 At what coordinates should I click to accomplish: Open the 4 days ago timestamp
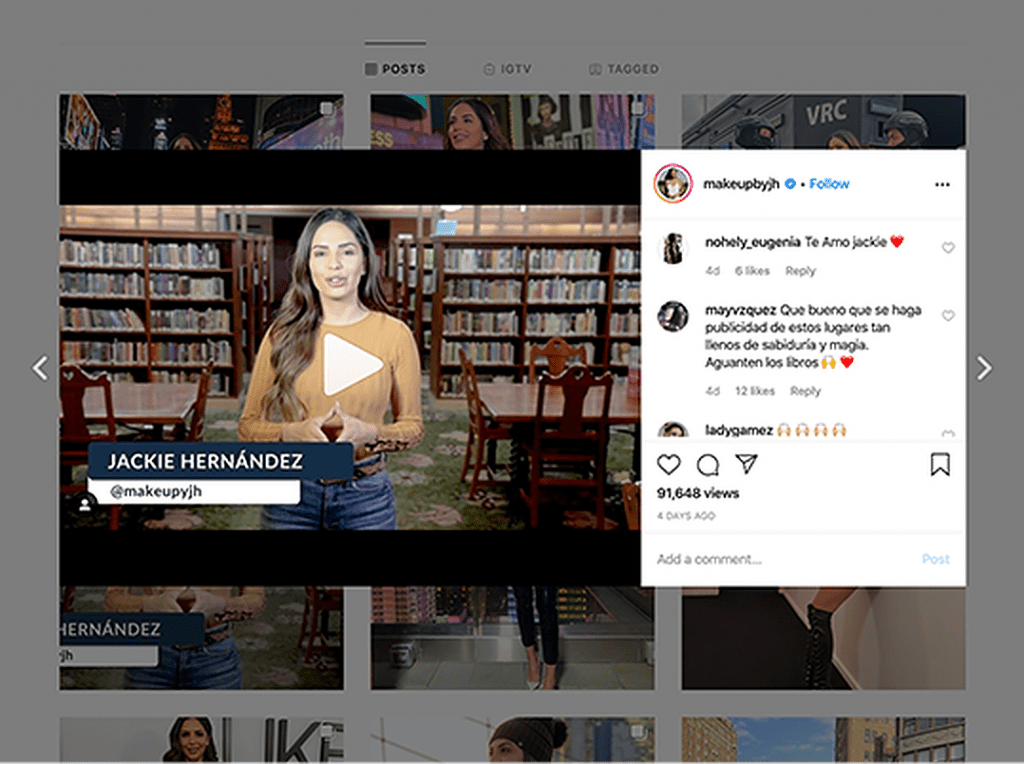coord(686,516)
